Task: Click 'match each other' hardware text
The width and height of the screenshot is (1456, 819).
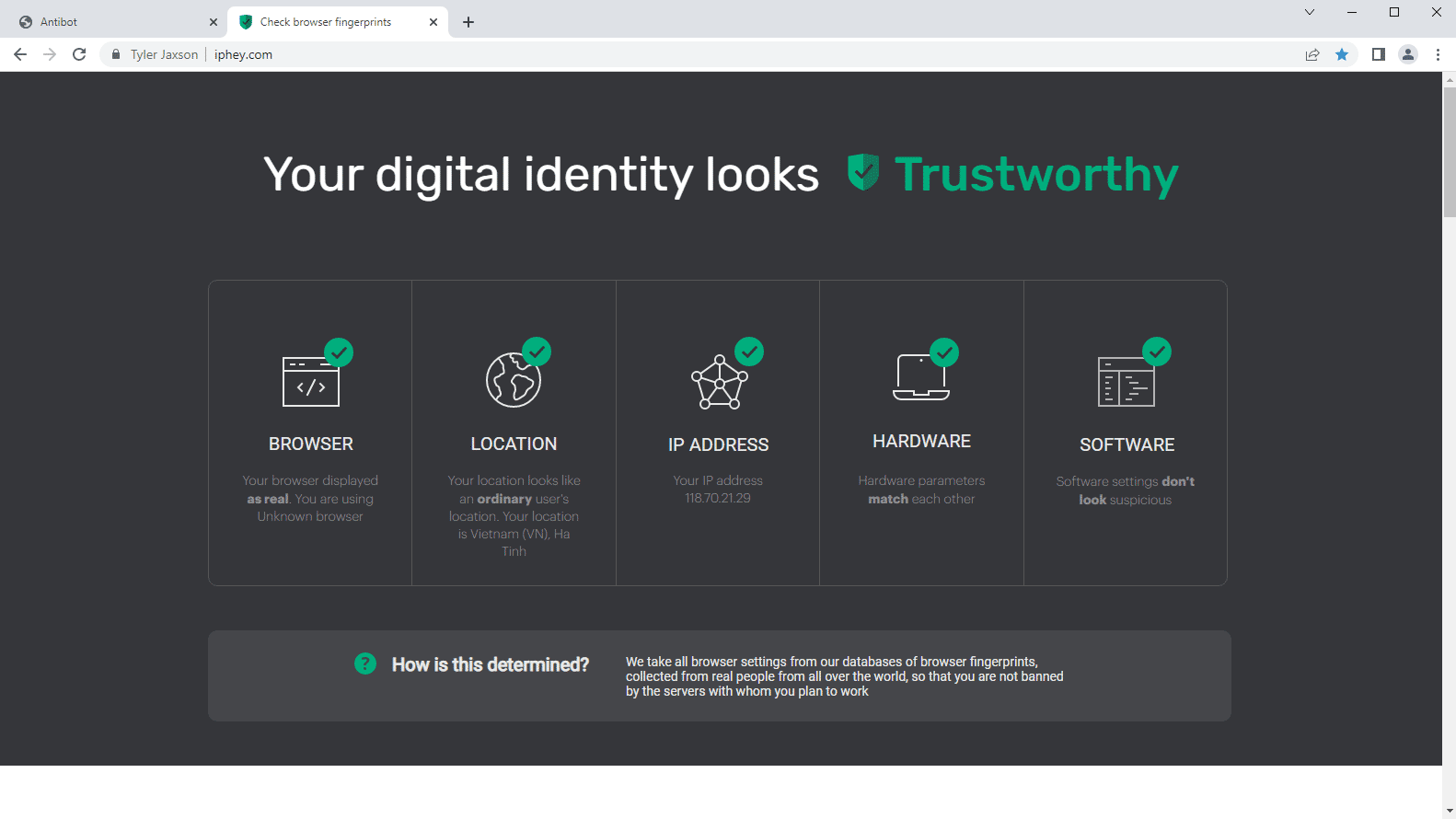Action: [x=921, y=499]
